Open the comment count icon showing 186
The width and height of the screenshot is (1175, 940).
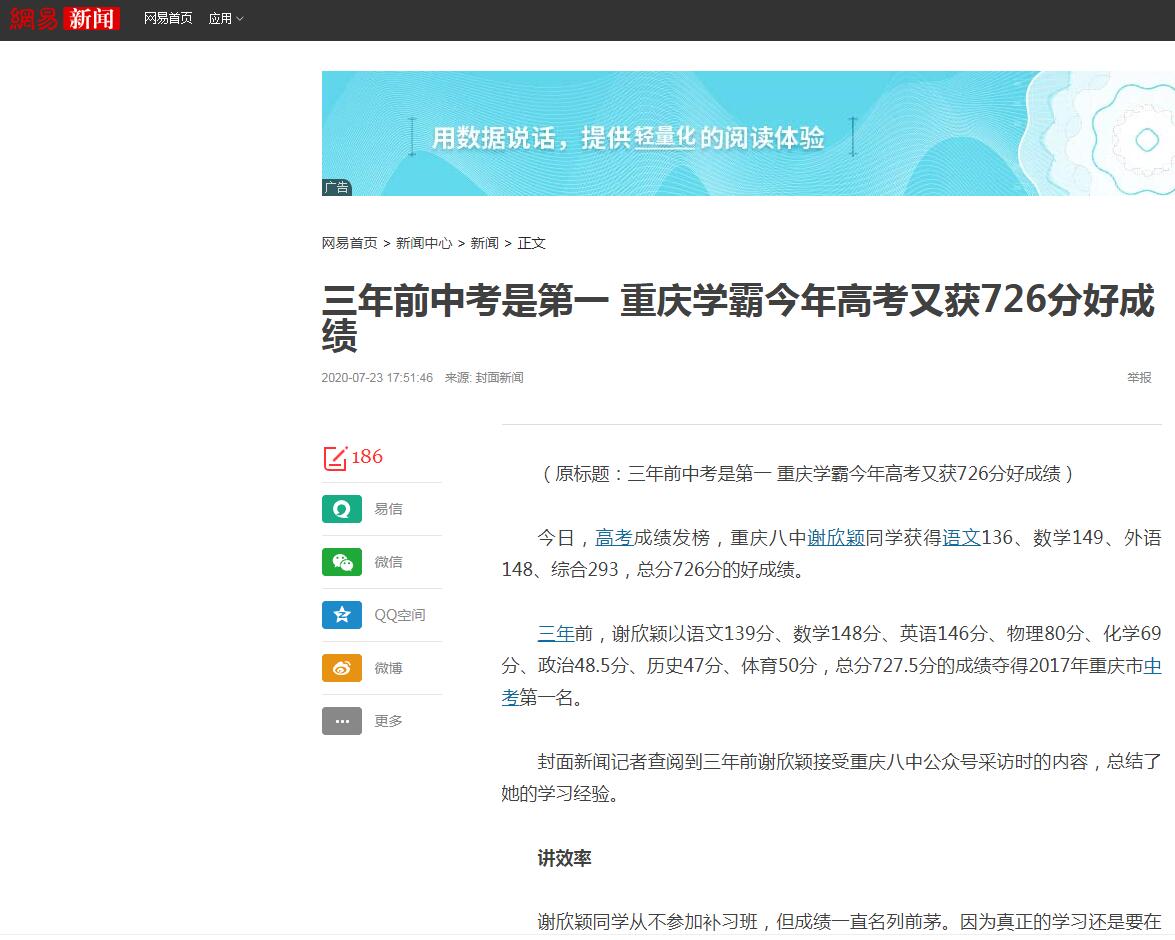tap(335, 458)
